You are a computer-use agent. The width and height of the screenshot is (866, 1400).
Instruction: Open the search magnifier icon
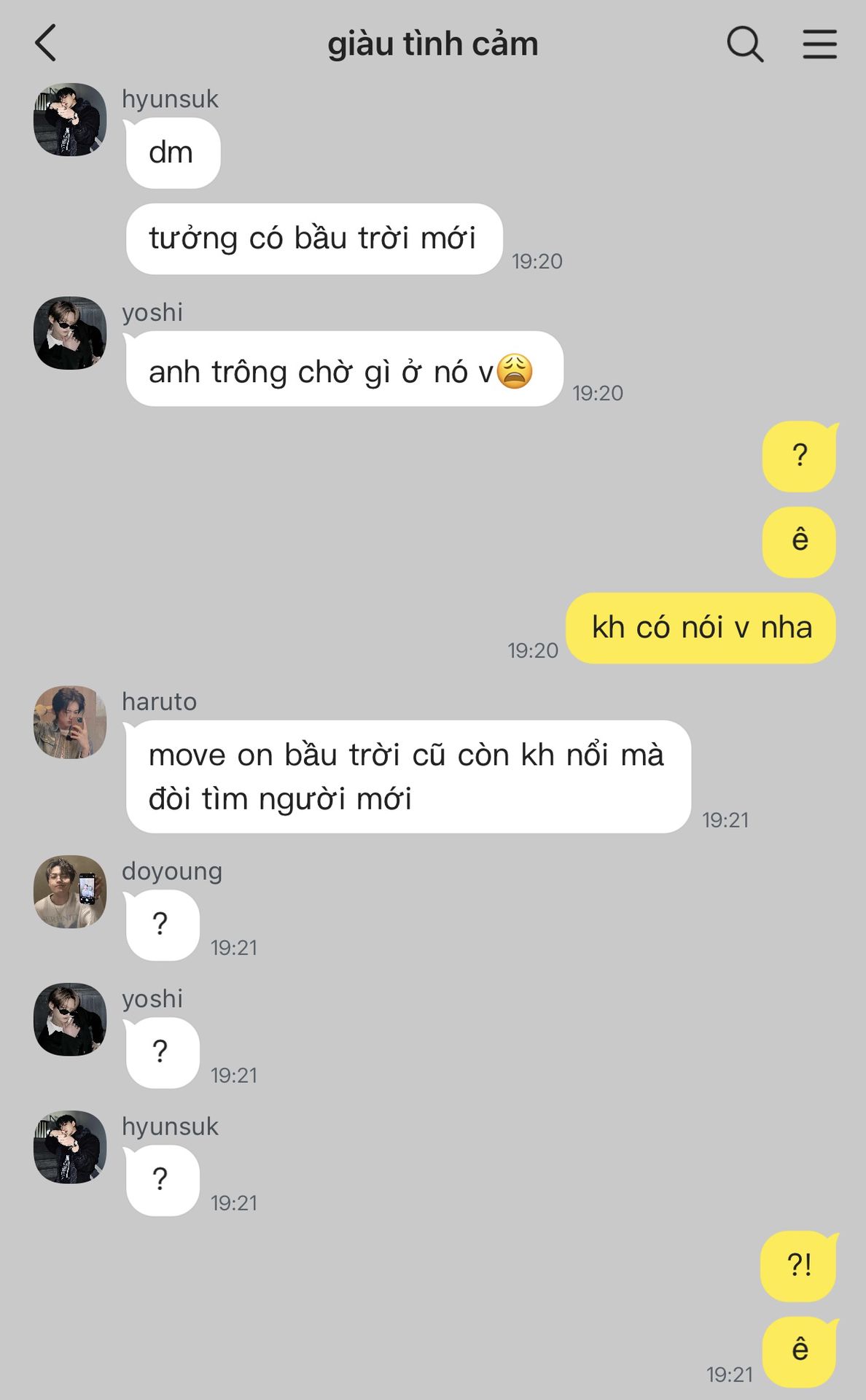[745, 44]
